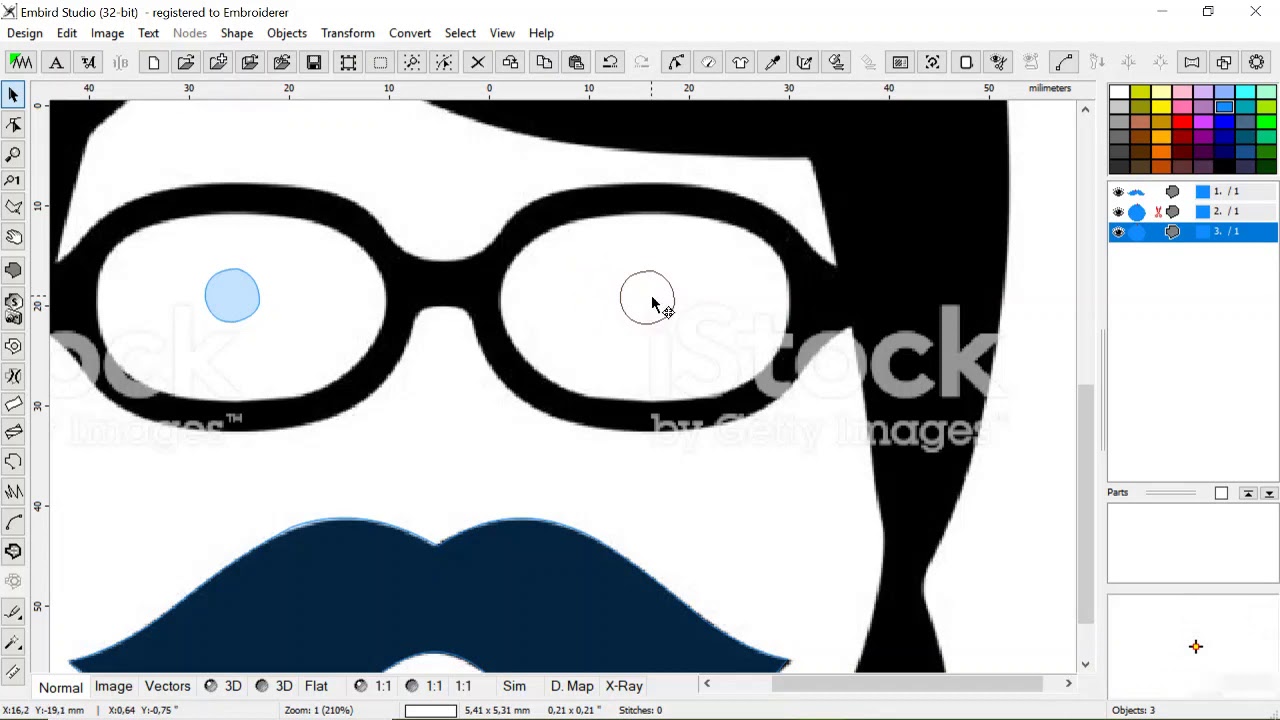Click the X-Ray view button

(x=624, y=686)
